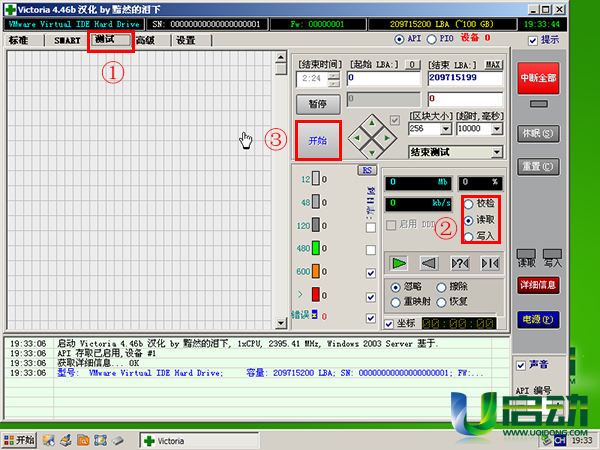The width and height of the screenshot is (600, 450).
Task: Click the butterfly seek scan mode icon
Action: click(x=490, y=264)
